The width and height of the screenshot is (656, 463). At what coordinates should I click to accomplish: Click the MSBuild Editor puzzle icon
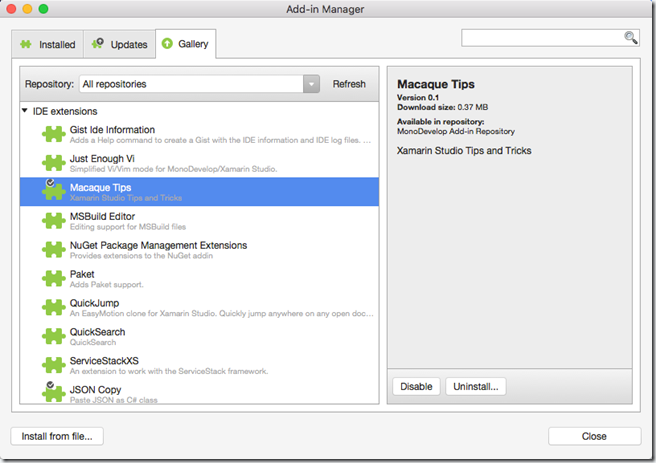tap(54, 221)
